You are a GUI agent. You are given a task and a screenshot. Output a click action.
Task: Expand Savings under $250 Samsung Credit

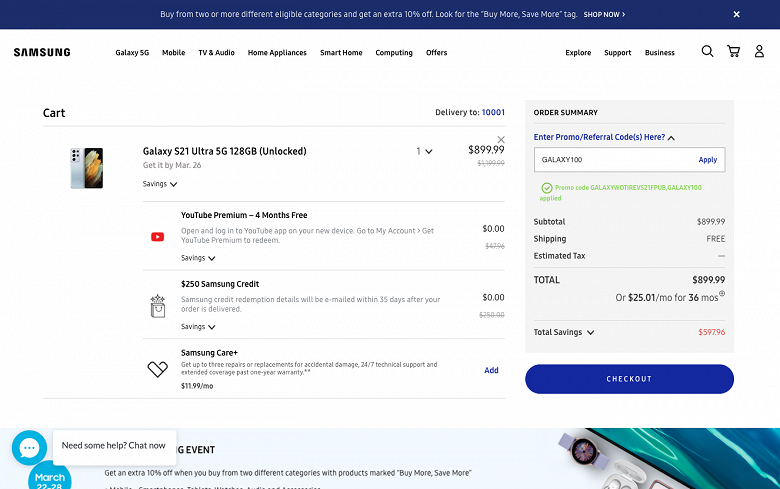(198, 327)
